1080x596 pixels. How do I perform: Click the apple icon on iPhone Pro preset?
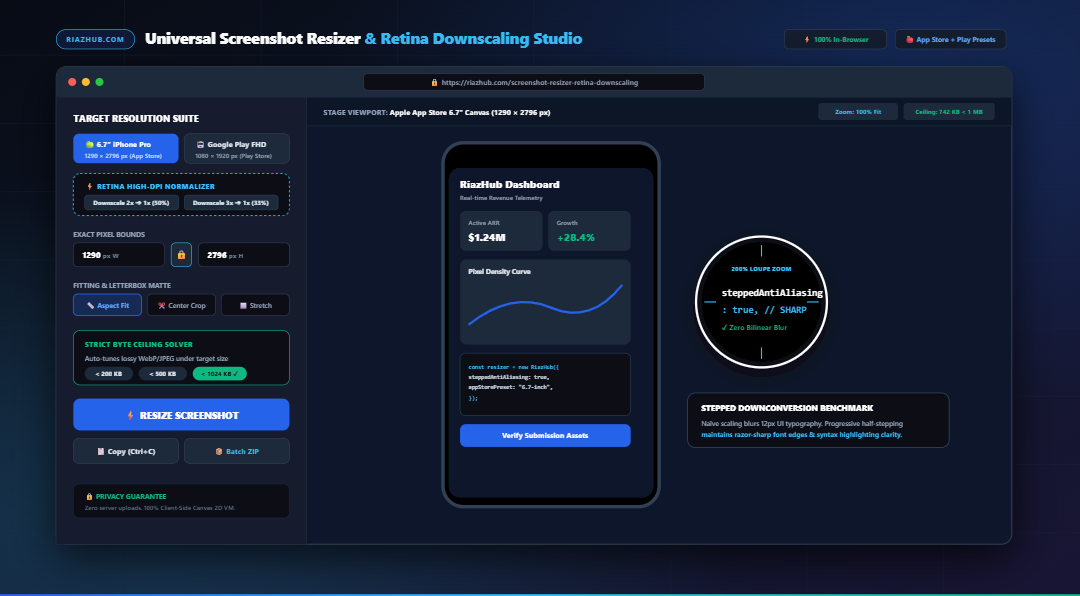[90, 145]
